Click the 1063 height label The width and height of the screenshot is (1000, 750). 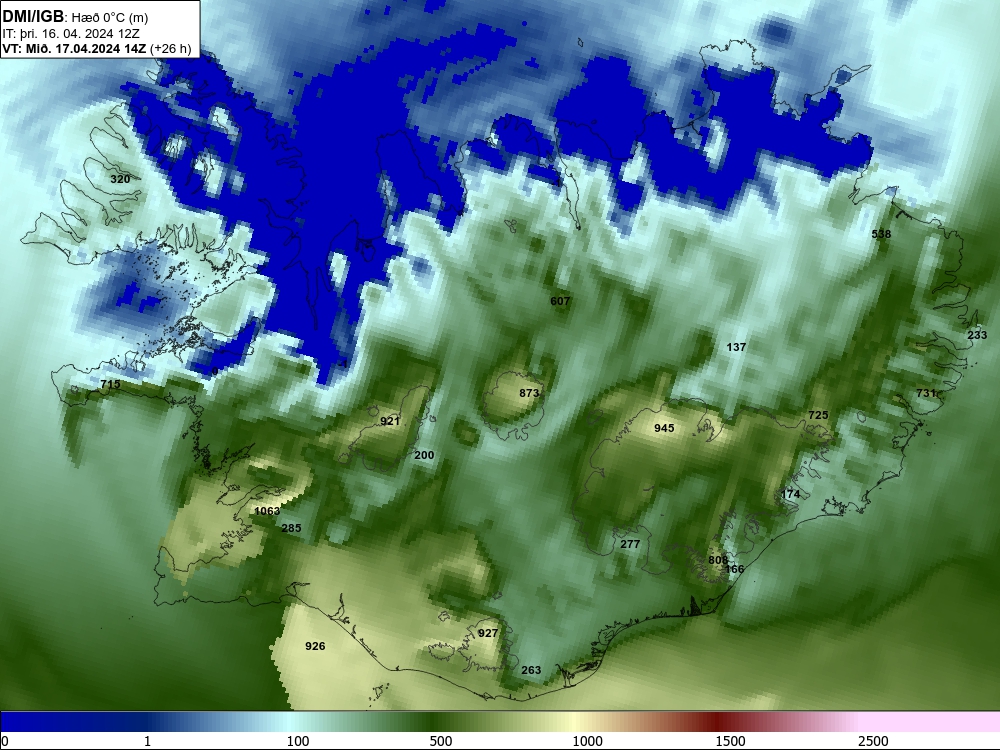pos(267,511)
